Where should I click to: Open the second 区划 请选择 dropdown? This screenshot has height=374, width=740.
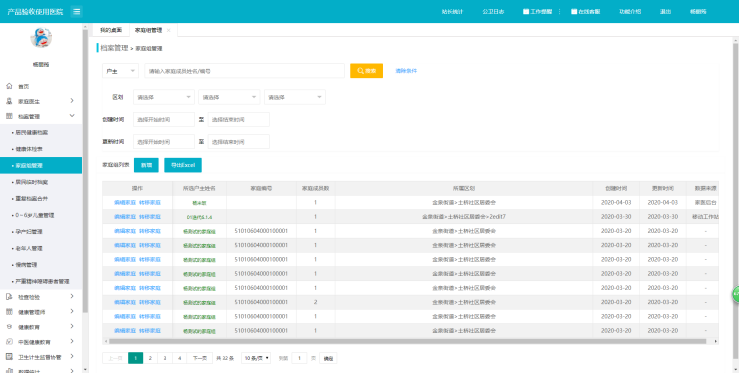coord(229,97)
